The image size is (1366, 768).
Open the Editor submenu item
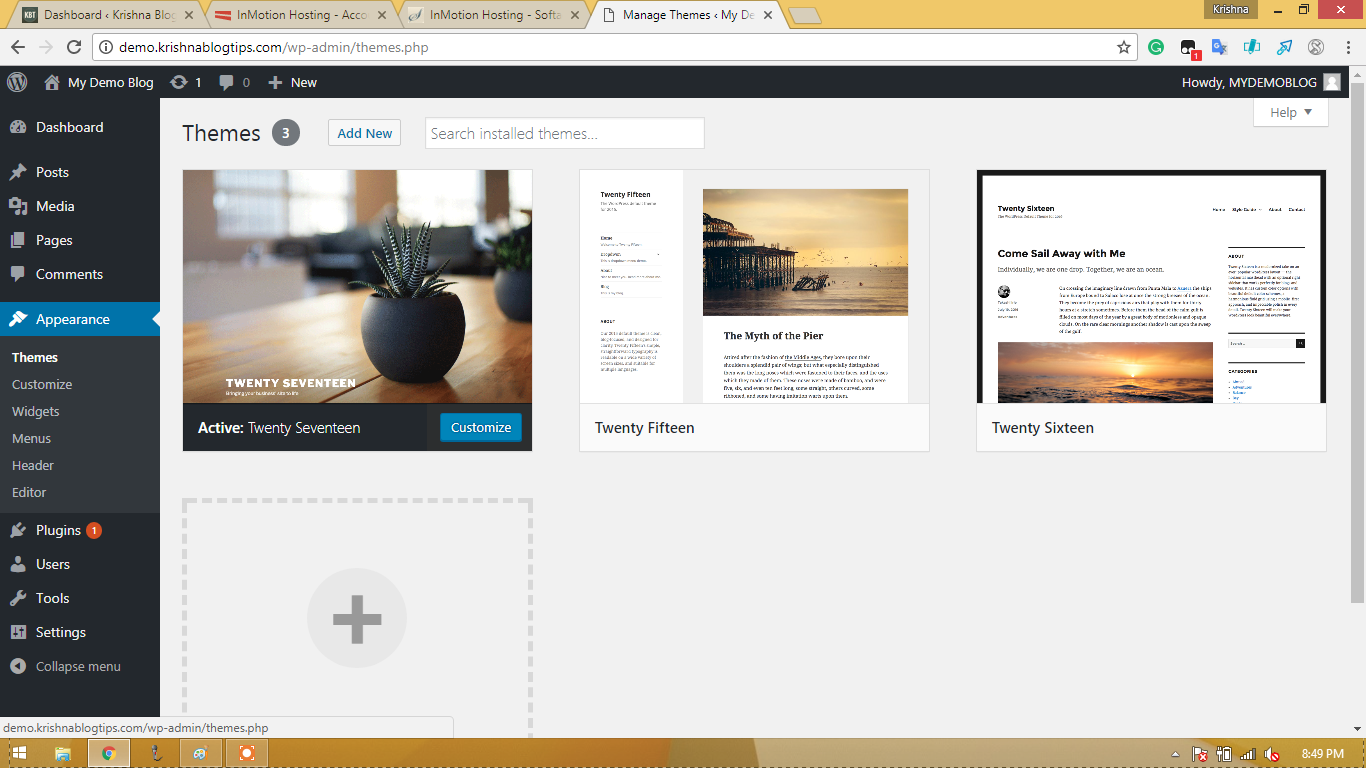click(29, 492)
